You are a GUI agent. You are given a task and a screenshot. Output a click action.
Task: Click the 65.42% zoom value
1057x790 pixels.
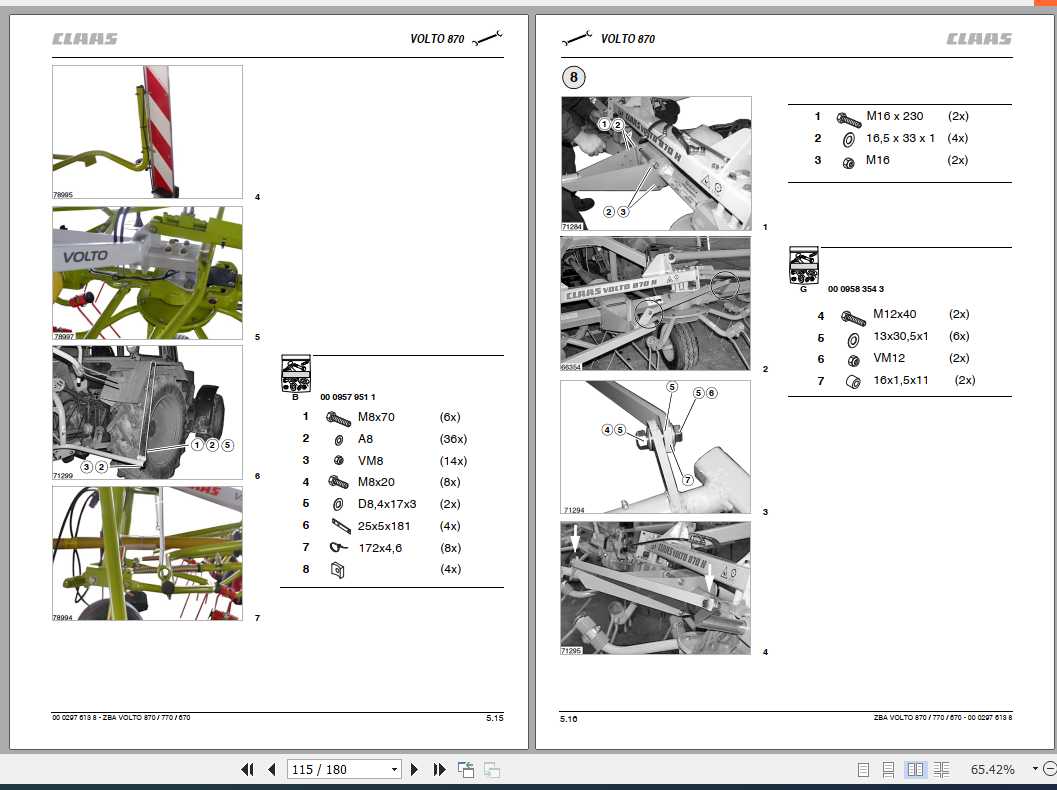[992, 769]
